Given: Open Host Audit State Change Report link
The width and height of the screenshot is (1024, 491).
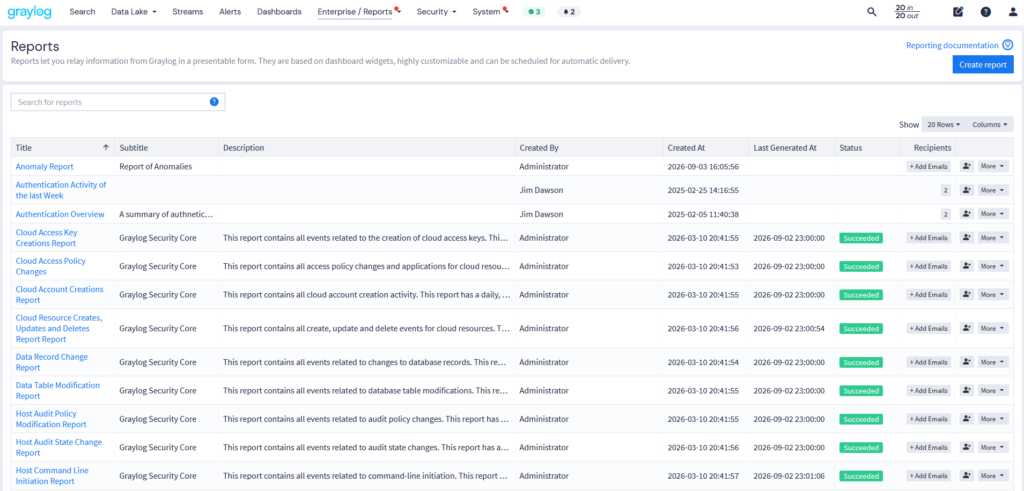Looking at the screenshot, I should click(59, 447).
